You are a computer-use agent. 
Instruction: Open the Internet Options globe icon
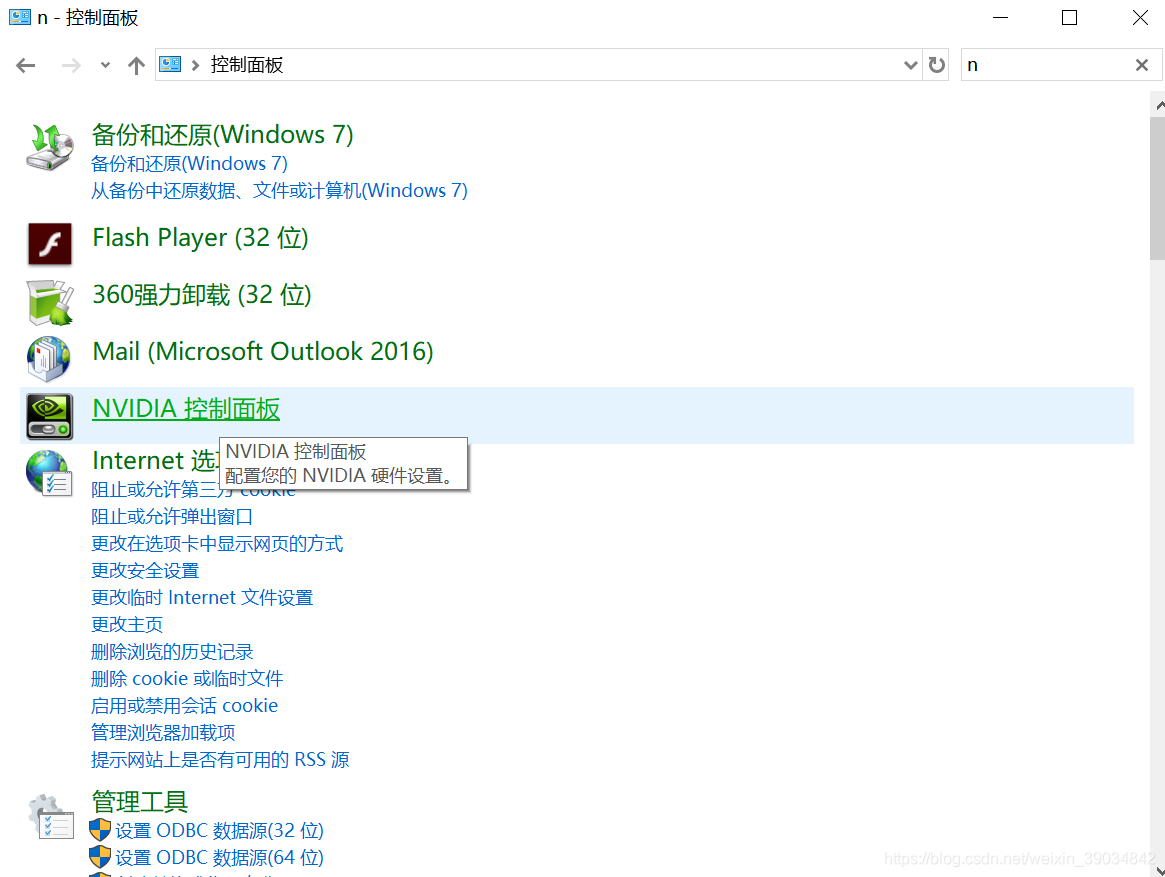(x=49, y=473)
